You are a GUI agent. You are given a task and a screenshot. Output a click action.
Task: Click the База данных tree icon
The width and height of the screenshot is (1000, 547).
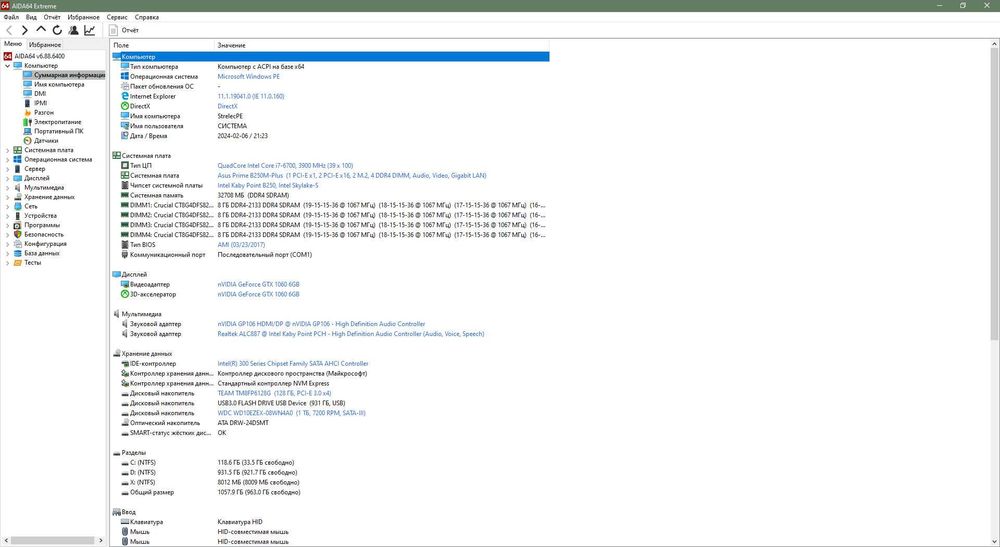[17, 253]
